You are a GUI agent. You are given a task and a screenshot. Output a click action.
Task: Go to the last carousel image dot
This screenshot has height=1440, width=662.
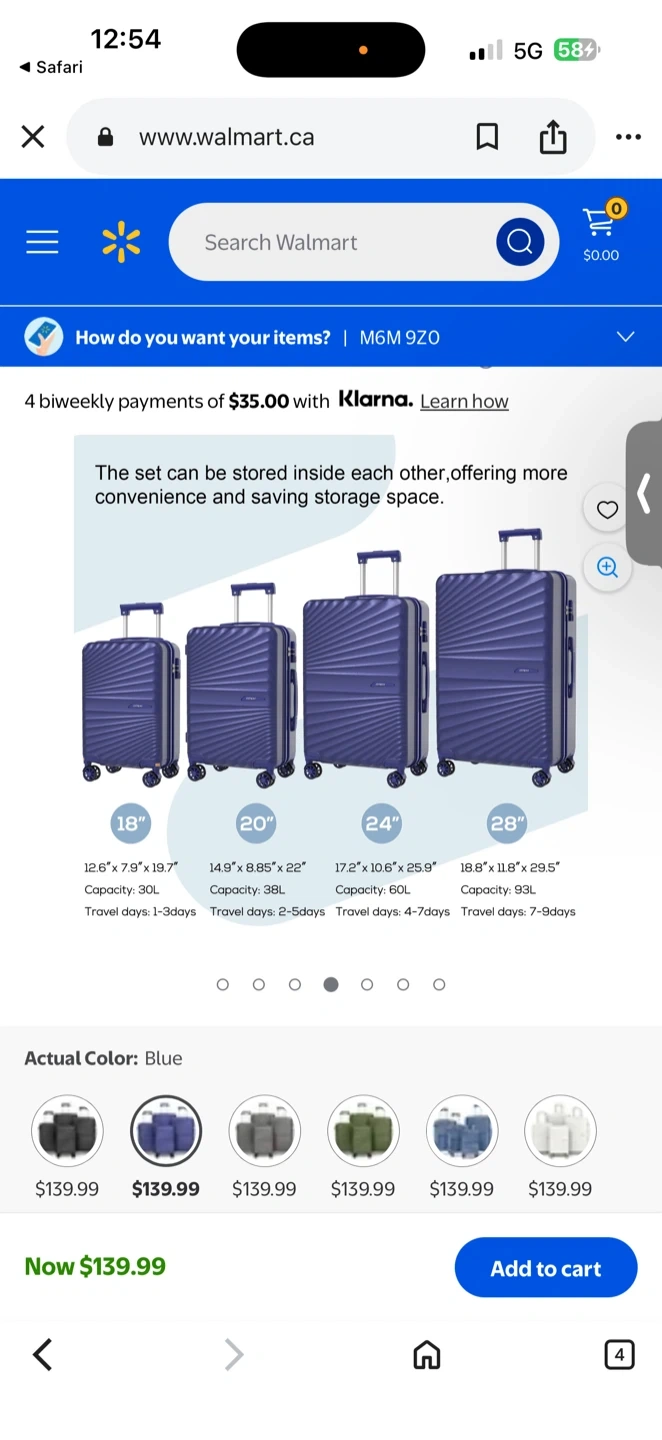439,985
